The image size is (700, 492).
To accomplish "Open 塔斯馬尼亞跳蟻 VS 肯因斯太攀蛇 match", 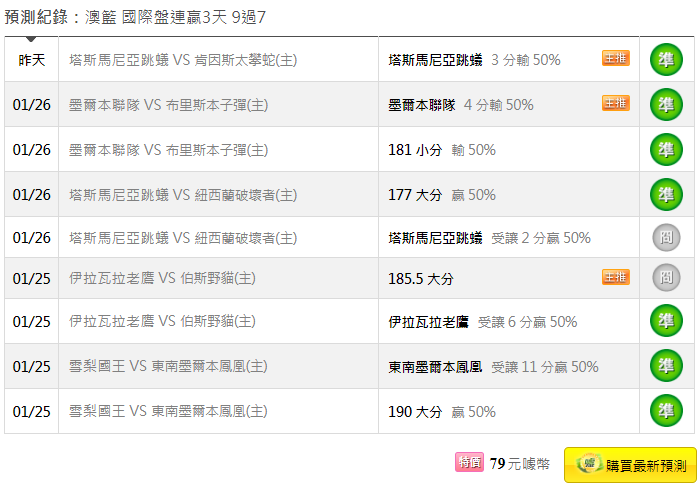I will click(x=183, y=60).
